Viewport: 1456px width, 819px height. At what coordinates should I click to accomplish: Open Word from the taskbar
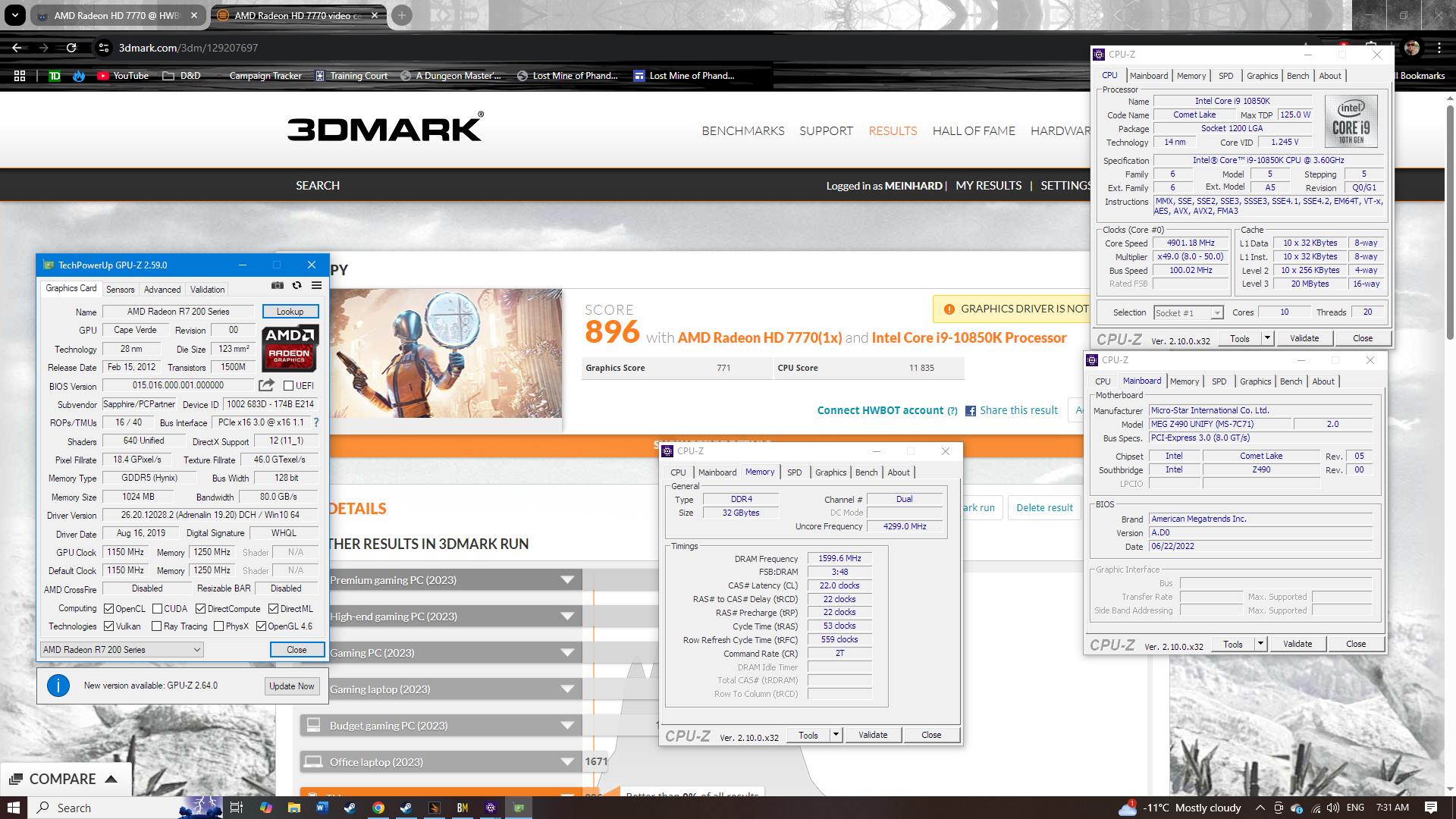click(x=322, y=808)
